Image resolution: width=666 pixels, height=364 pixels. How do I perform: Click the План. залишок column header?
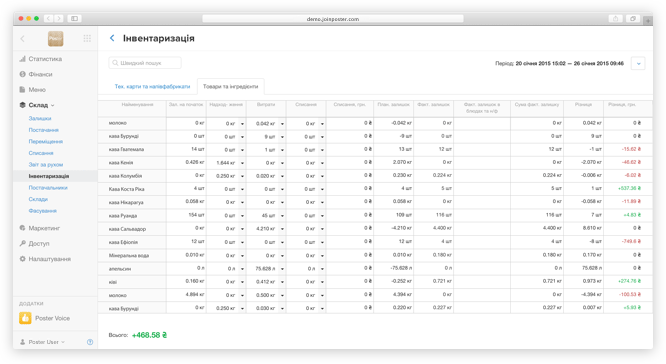[393, 104]
